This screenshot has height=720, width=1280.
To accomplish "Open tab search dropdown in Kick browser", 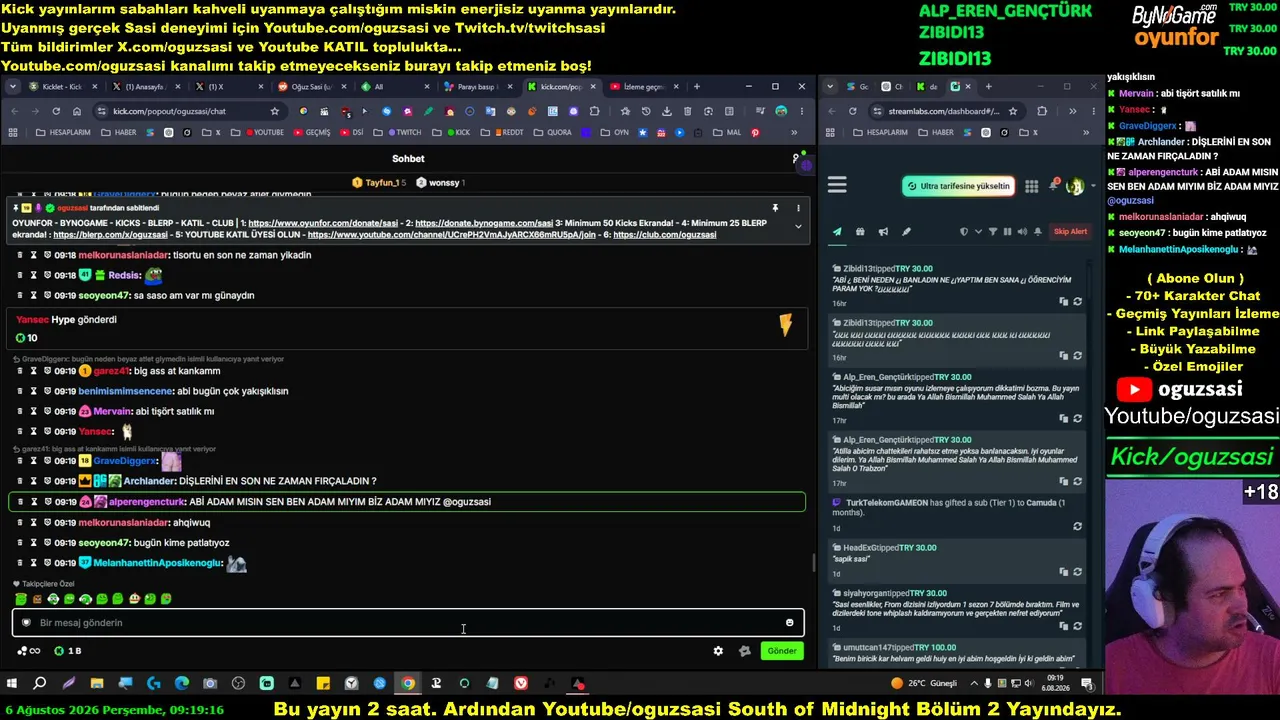I will pyautogui.click(x=13, y=87).
